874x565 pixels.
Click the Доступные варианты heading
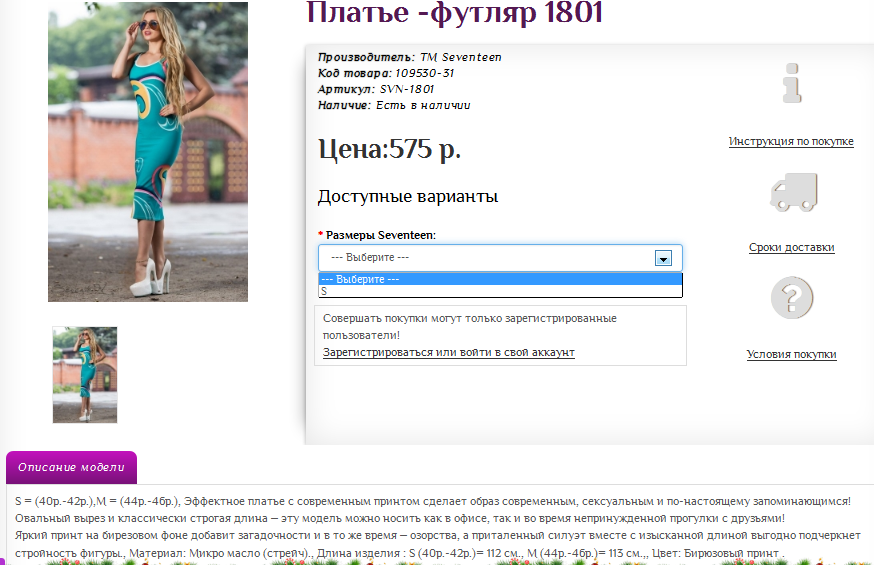(408, 197)
